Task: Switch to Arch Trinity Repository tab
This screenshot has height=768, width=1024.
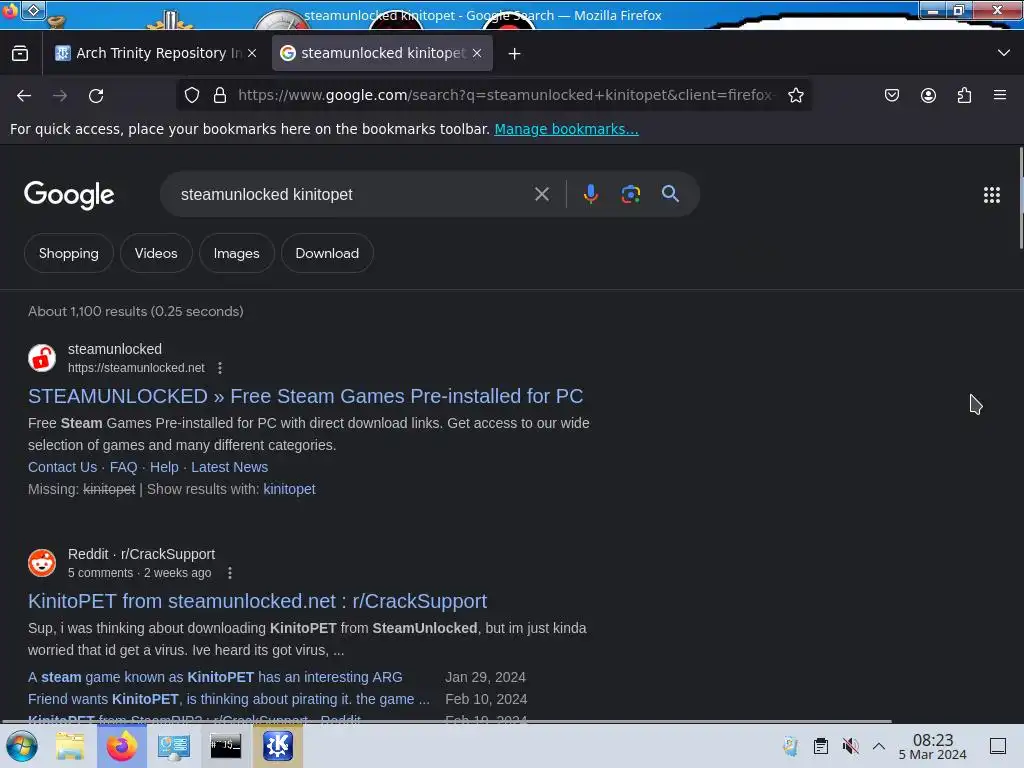Action: tap(157, 53)
